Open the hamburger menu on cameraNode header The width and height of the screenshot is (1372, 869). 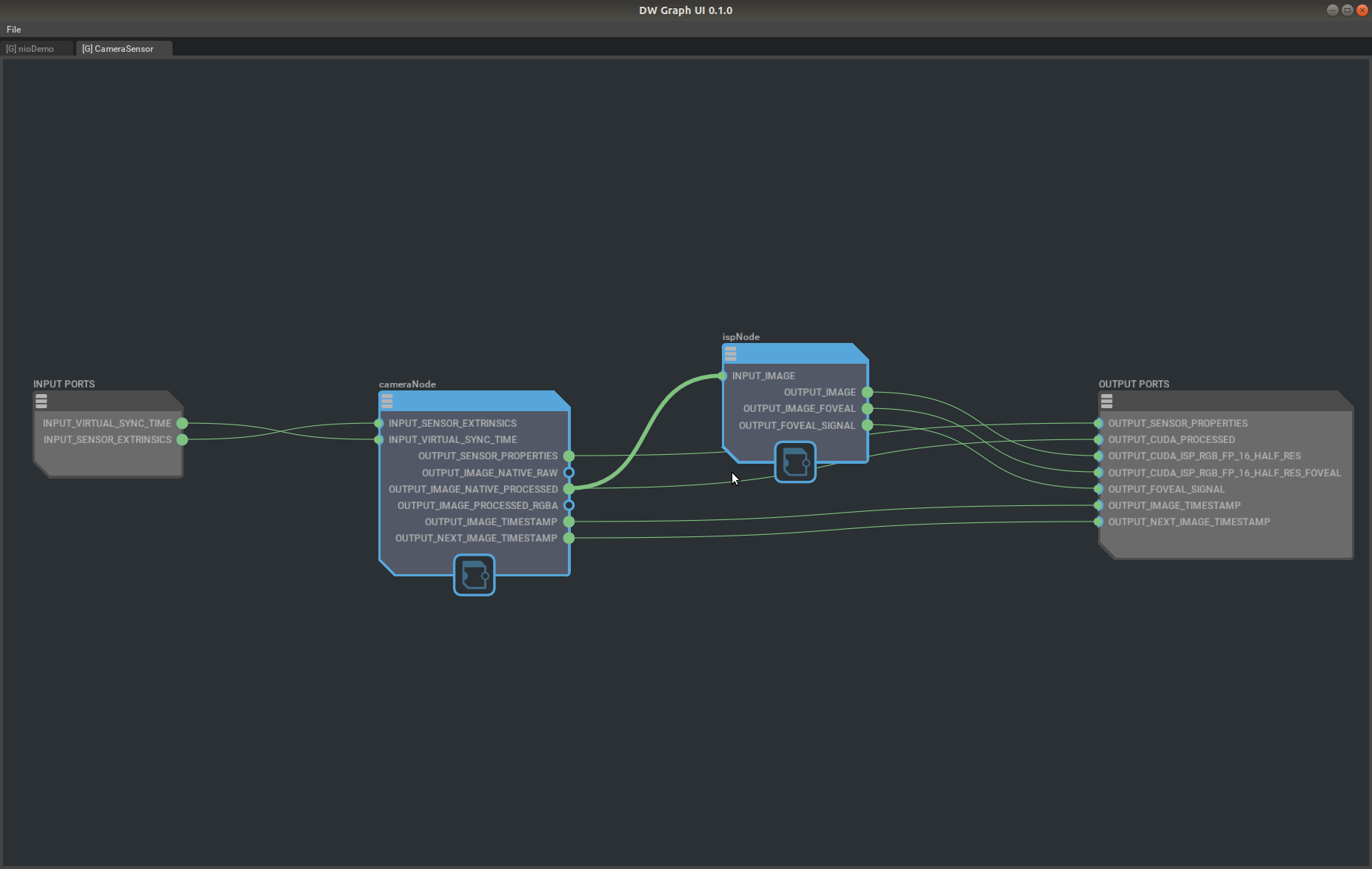387,400
